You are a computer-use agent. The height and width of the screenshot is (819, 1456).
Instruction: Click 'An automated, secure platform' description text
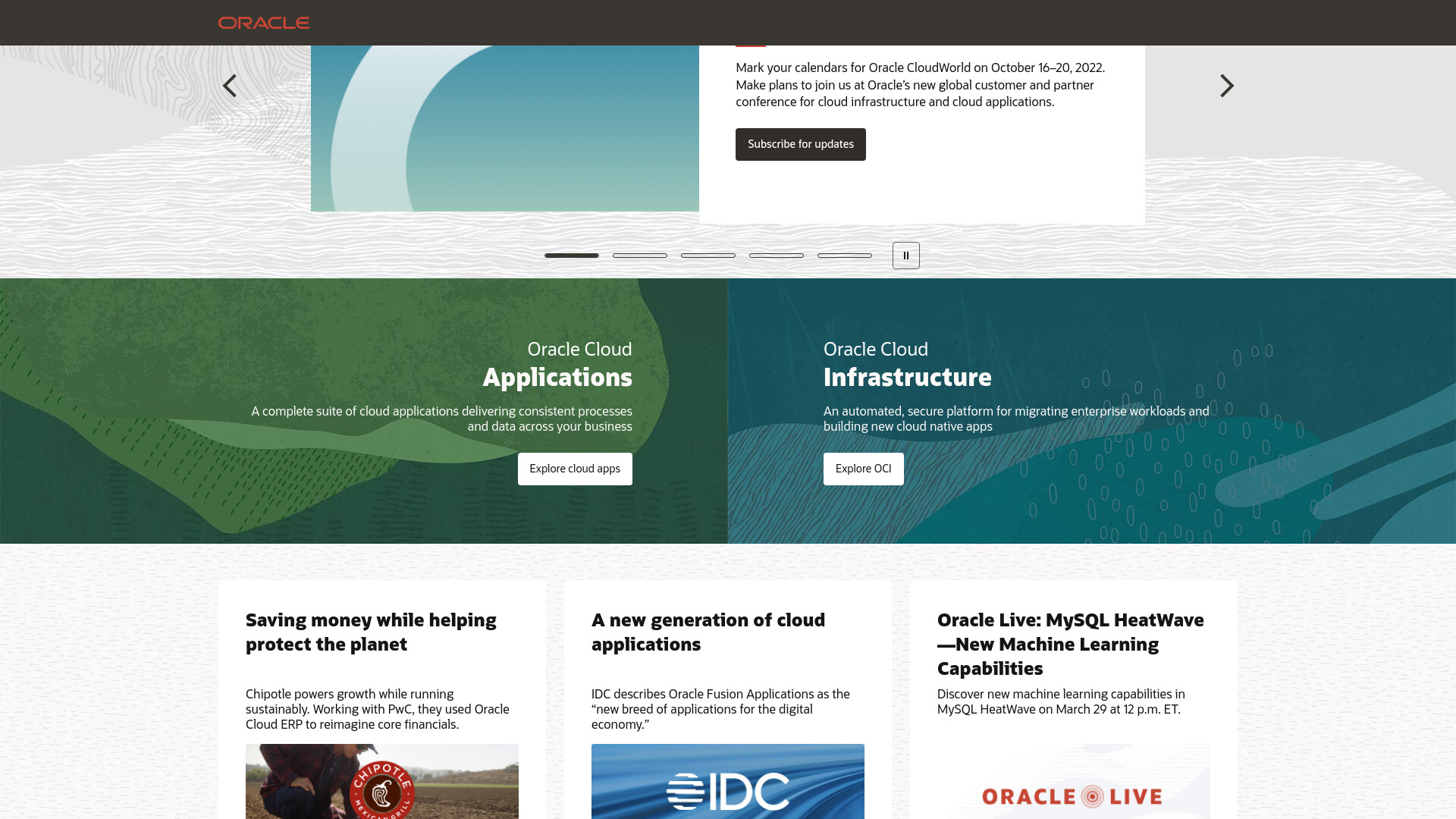click(1016, 419)
